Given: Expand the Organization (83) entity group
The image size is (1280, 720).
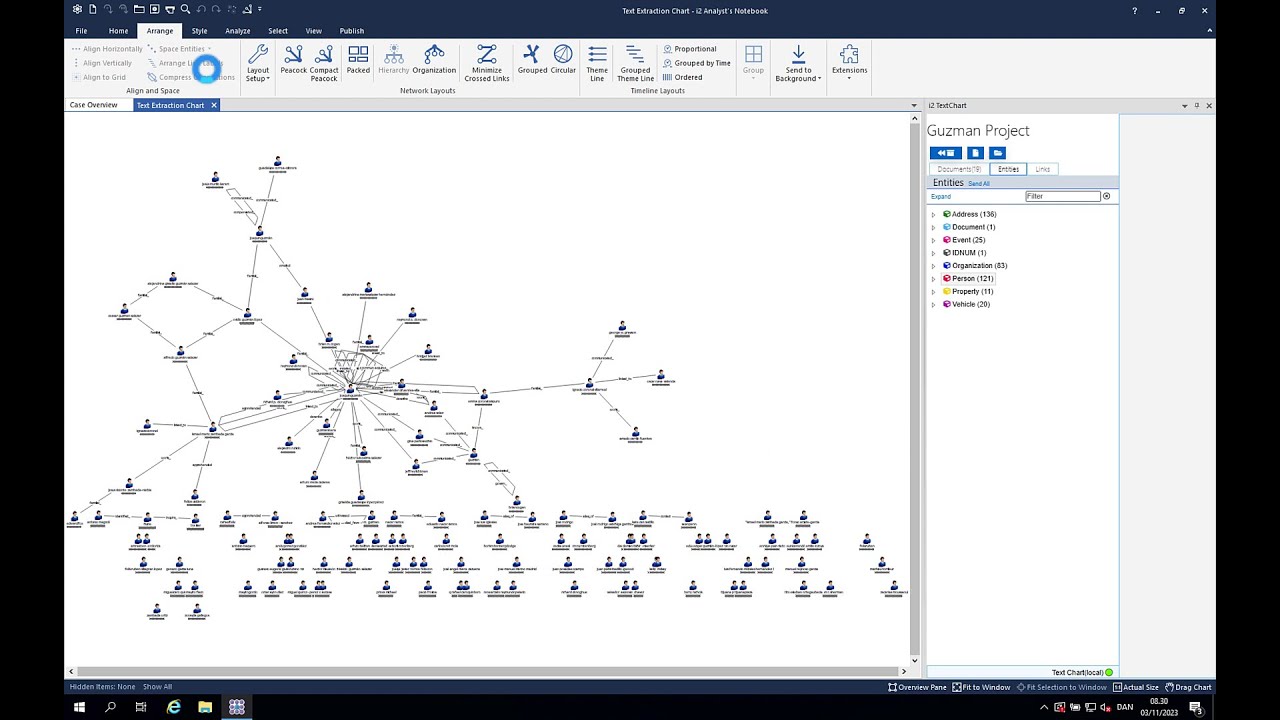Looking at the screenshot, I should pos(934,266).
